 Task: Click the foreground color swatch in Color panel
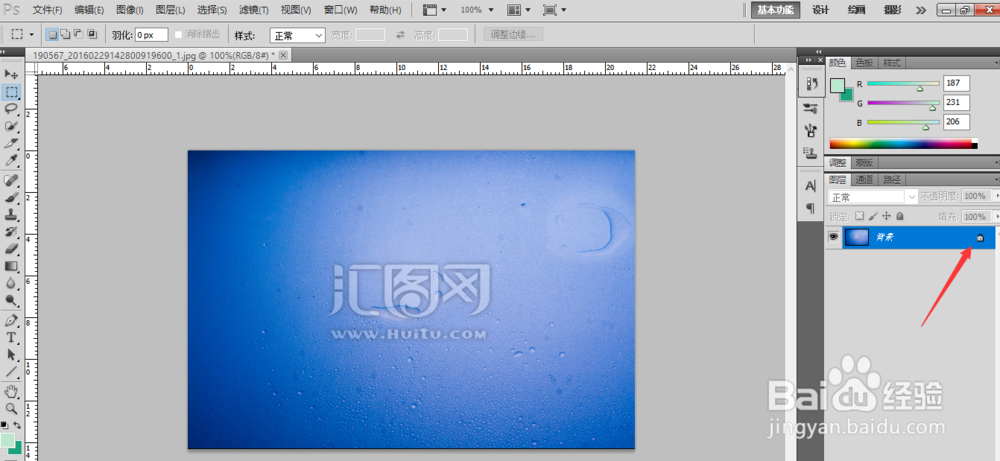click(x=837, y=85)
